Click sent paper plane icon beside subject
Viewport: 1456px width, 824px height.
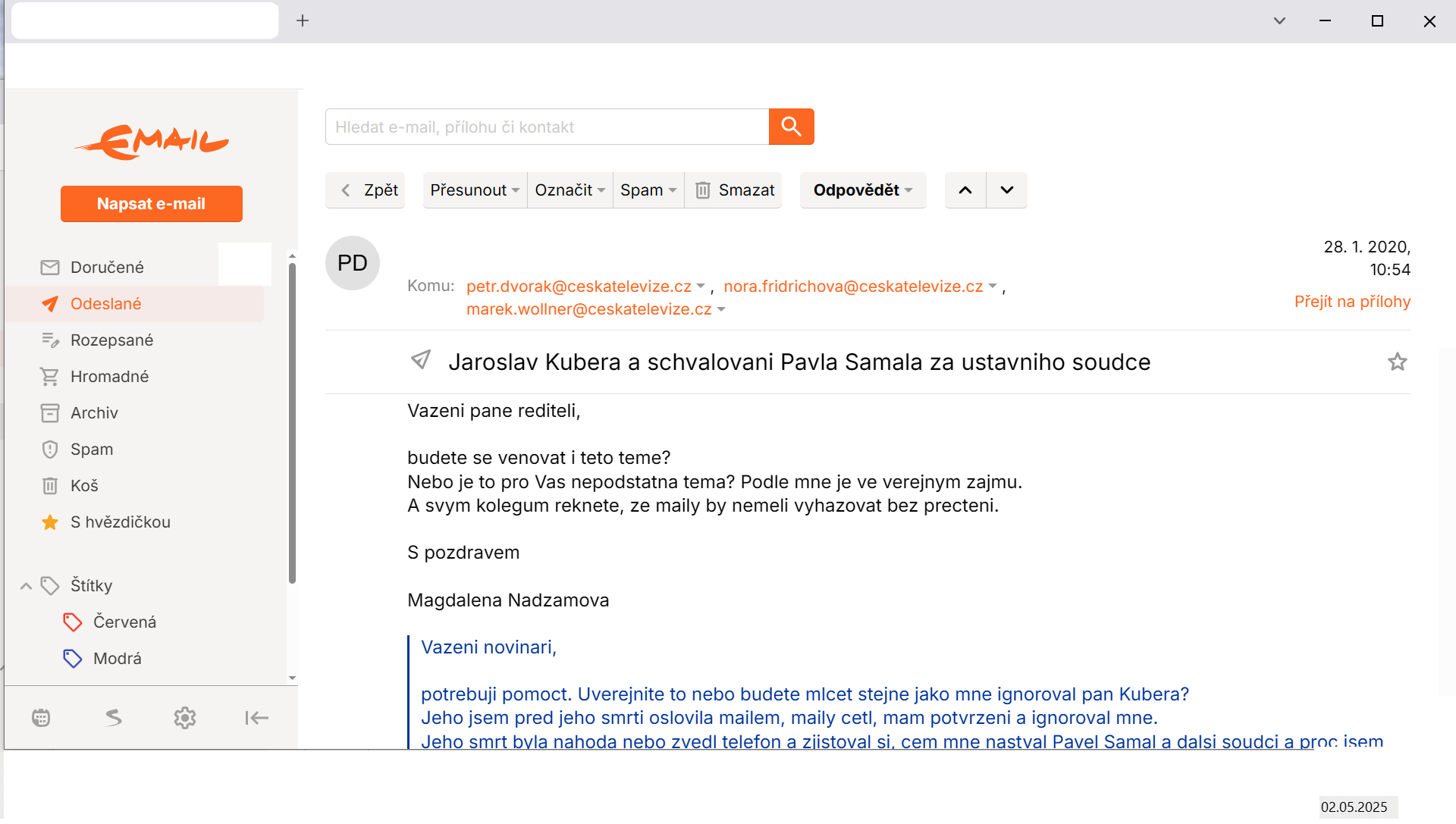coord(421,359)
